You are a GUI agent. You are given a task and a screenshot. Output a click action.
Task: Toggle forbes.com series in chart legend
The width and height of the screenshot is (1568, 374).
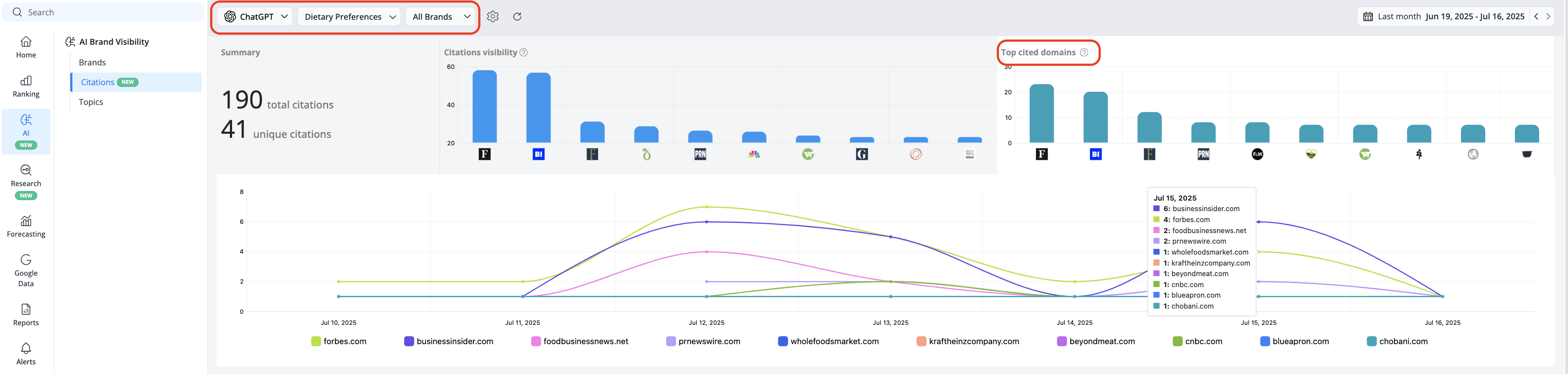[339, 341]
